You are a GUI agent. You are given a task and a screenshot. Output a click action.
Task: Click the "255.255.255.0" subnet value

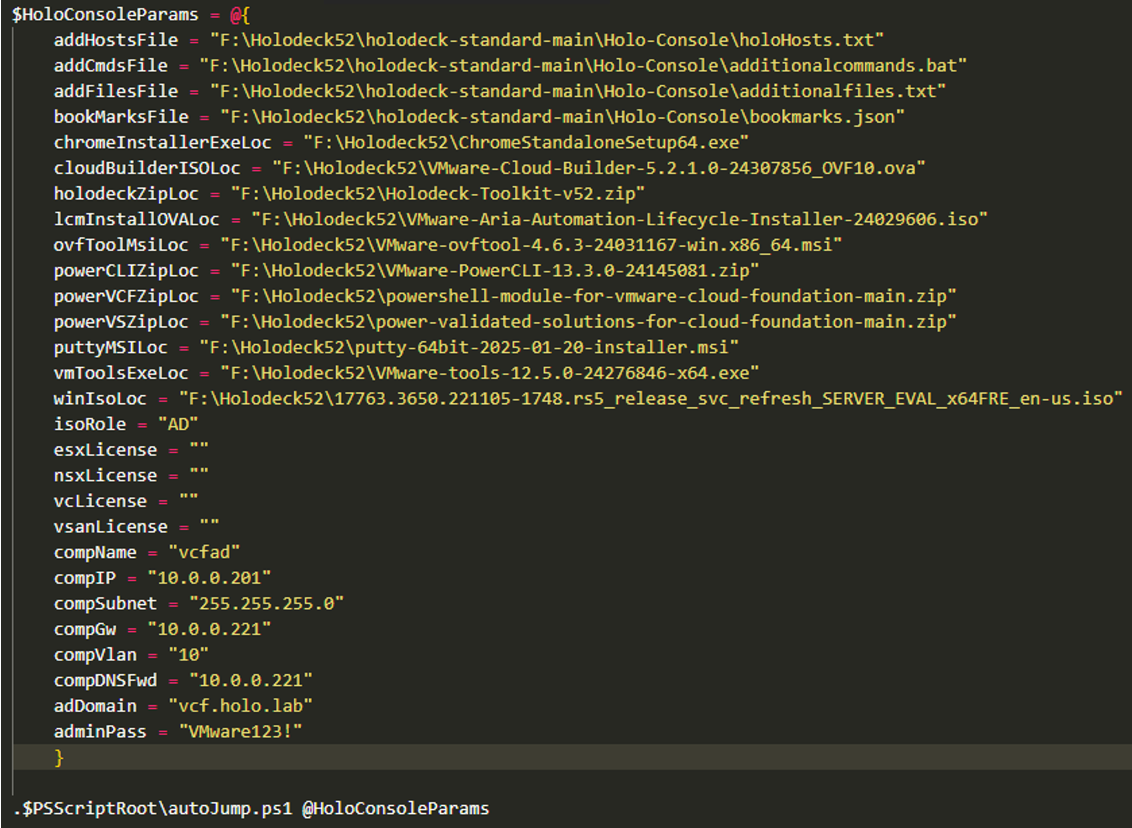coord(266,603)
